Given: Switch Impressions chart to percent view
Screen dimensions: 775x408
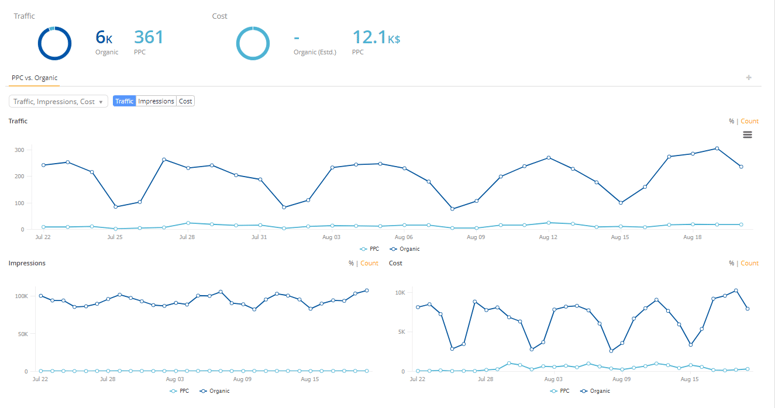Looking at the screenshot, I should (x=351, y=264).
